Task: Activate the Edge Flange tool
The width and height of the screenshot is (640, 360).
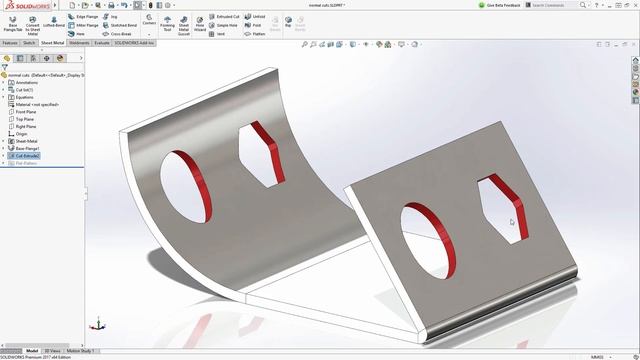Action: point(83,17)
